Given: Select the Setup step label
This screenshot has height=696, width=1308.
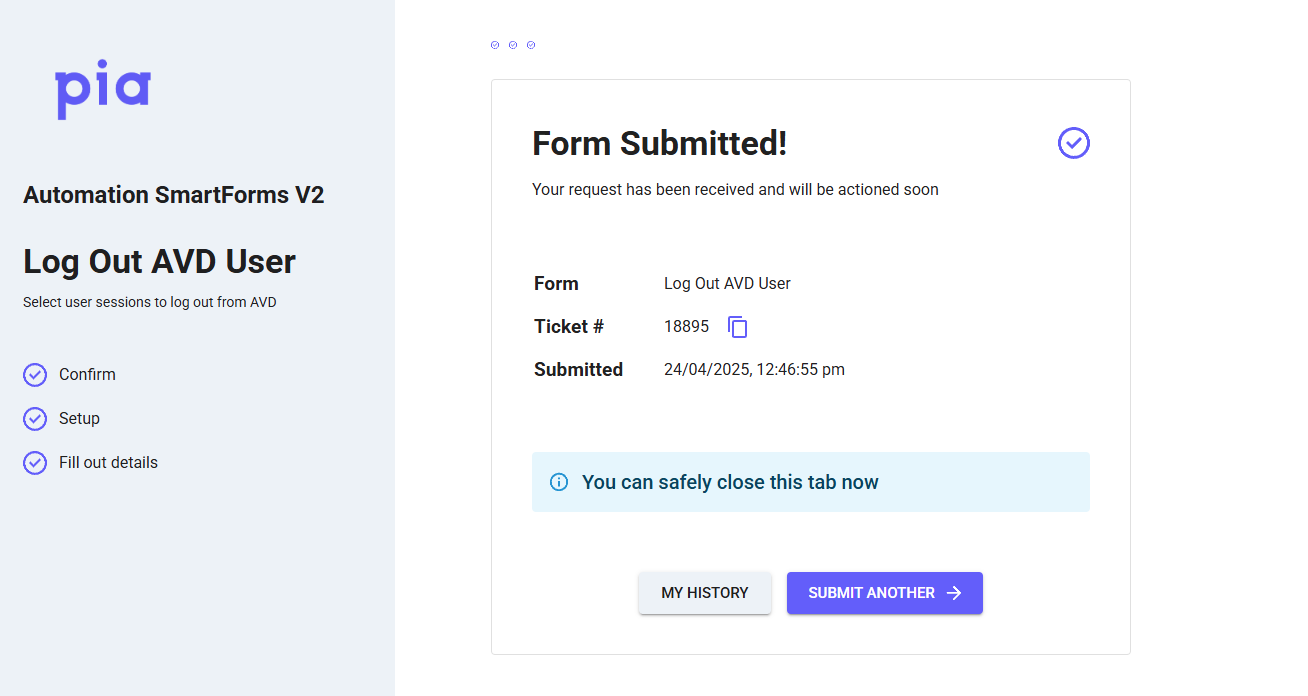Looking at the screenshot, I should 79,419.
